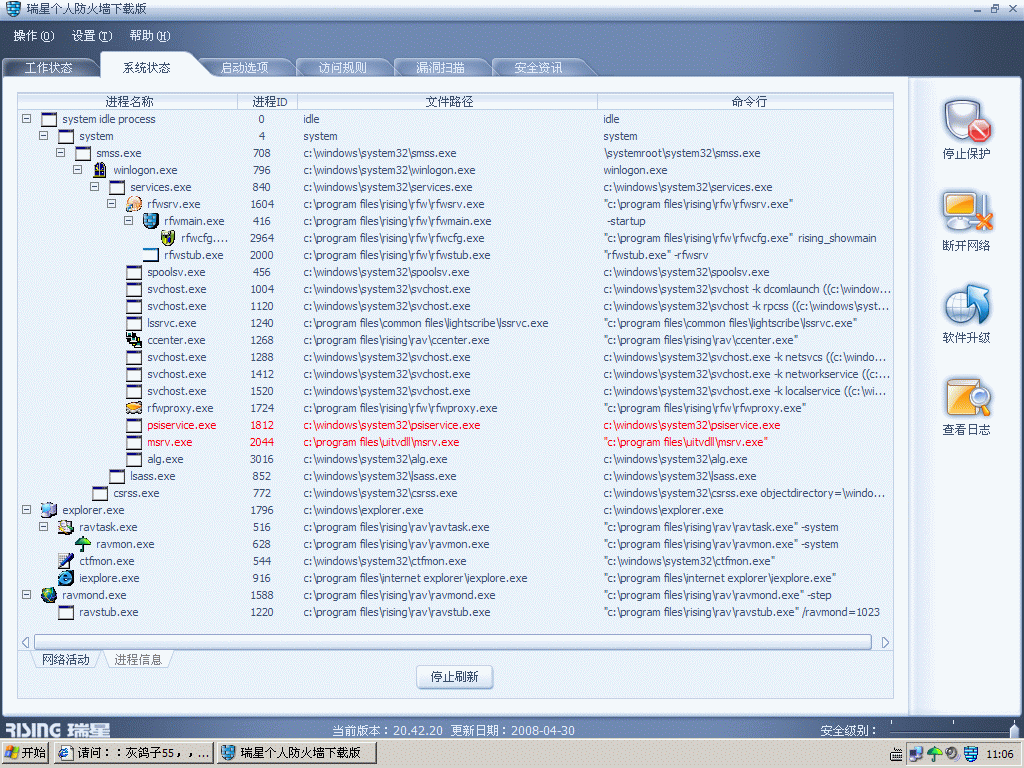Sort by the 文件路径 column header
The width and height of the screenshot is (1024, 768).
tap(449, 101)
